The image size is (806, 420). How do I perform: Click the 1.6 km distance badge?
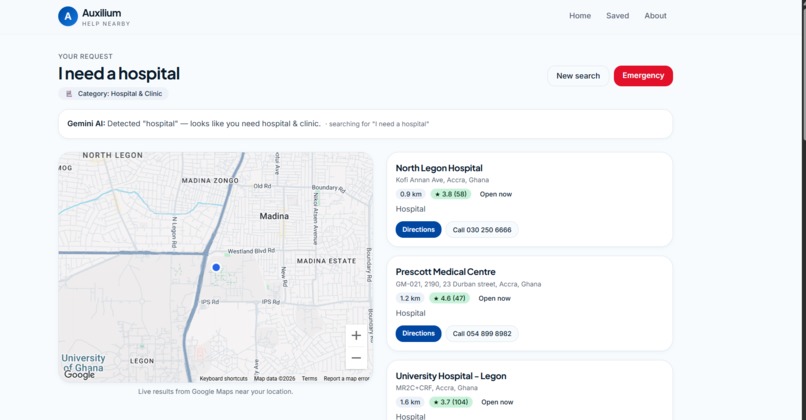410,402
